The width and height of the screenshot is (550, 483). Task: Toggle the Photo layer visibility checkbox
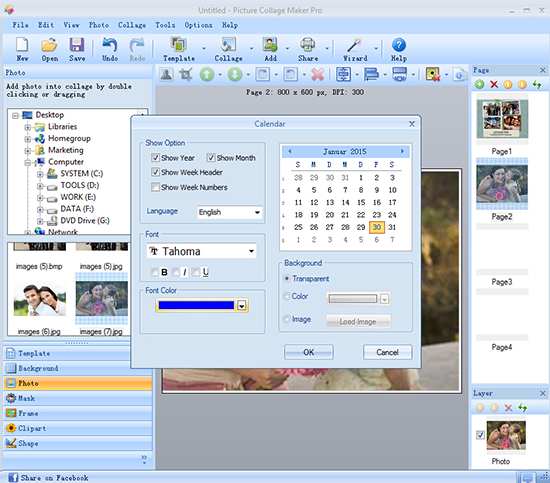pyautogui.click(x=480, y=435)
